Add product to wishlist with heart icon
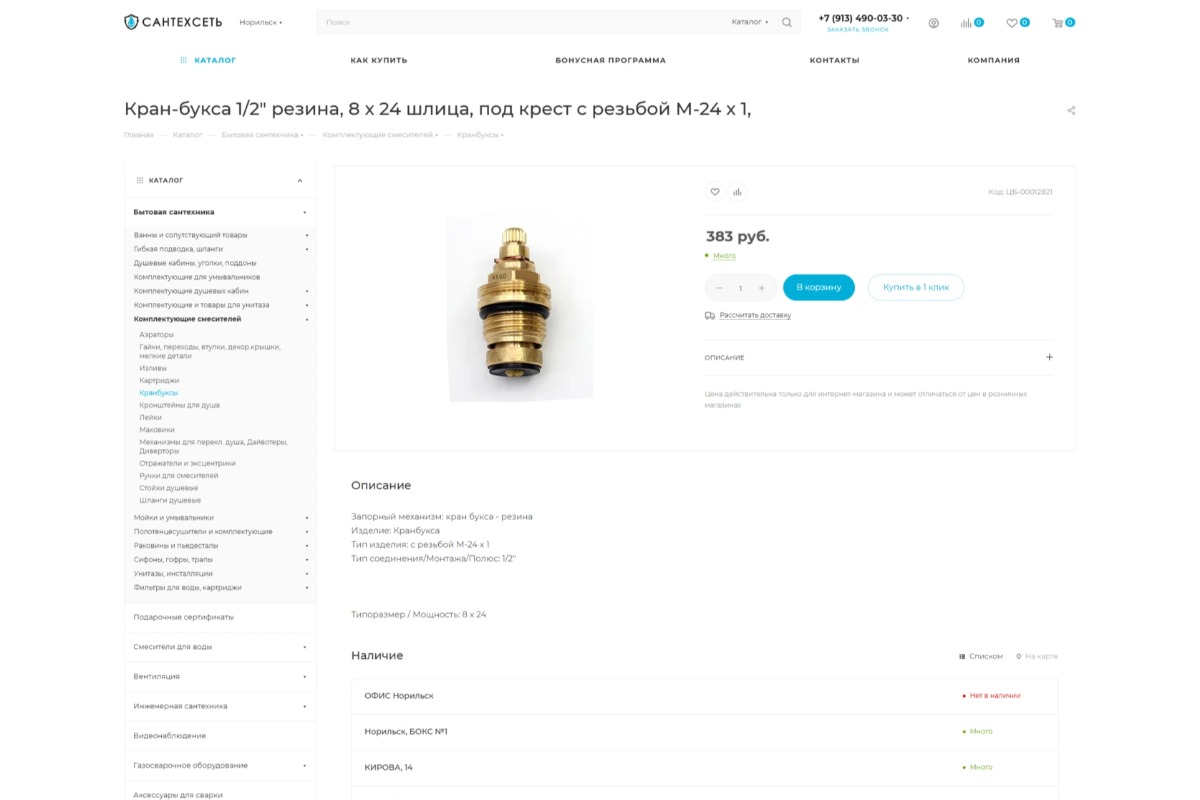Image resolution: width=1200 pixels, height=800 pixels. (x=714, y=192)
